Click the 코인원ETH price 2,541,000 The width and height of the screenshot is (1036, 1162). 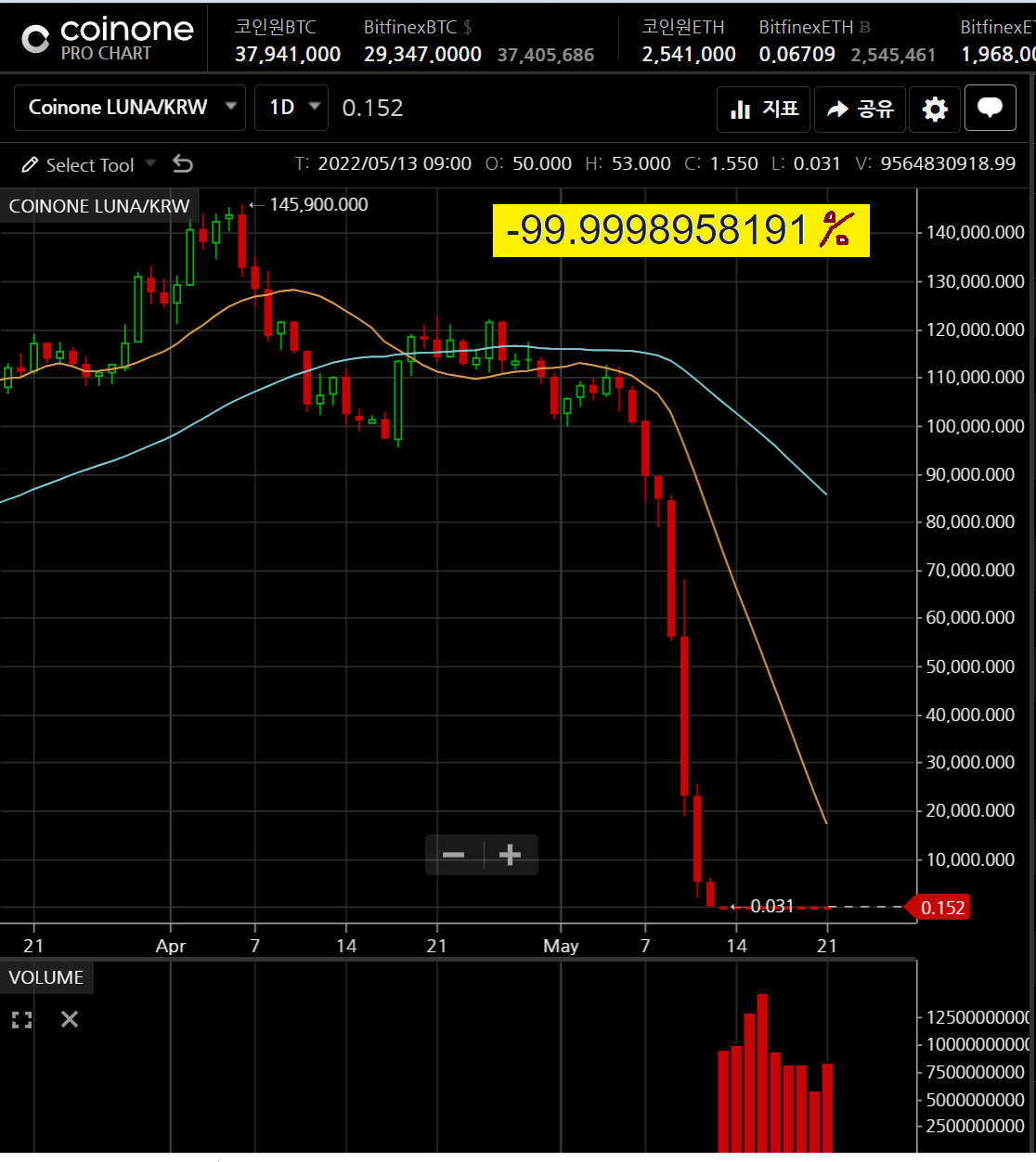coord(689,55)
